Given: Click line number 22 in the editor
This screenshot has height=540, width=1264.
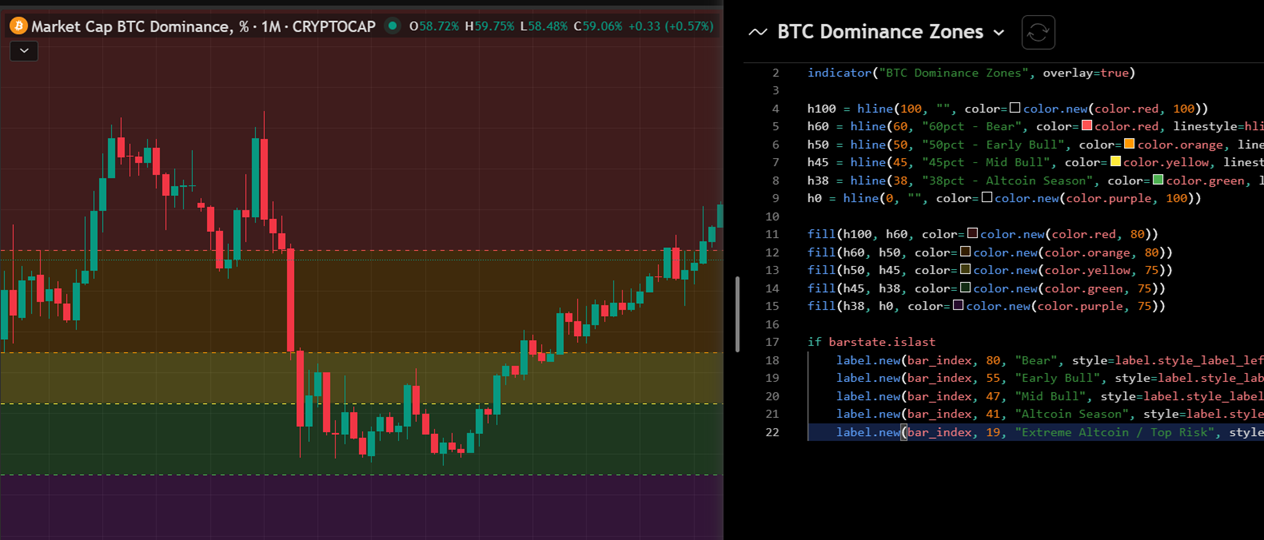Looking at the screenshot, I should (773, 432).
